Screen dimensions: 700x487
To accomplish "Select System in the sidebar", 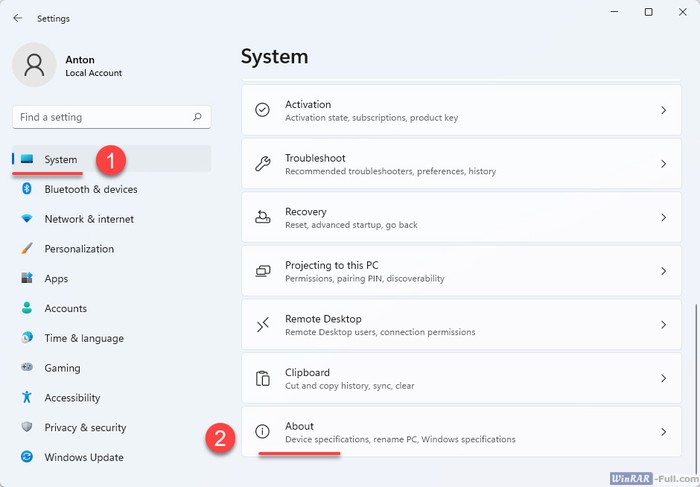I will pos(61,160).
